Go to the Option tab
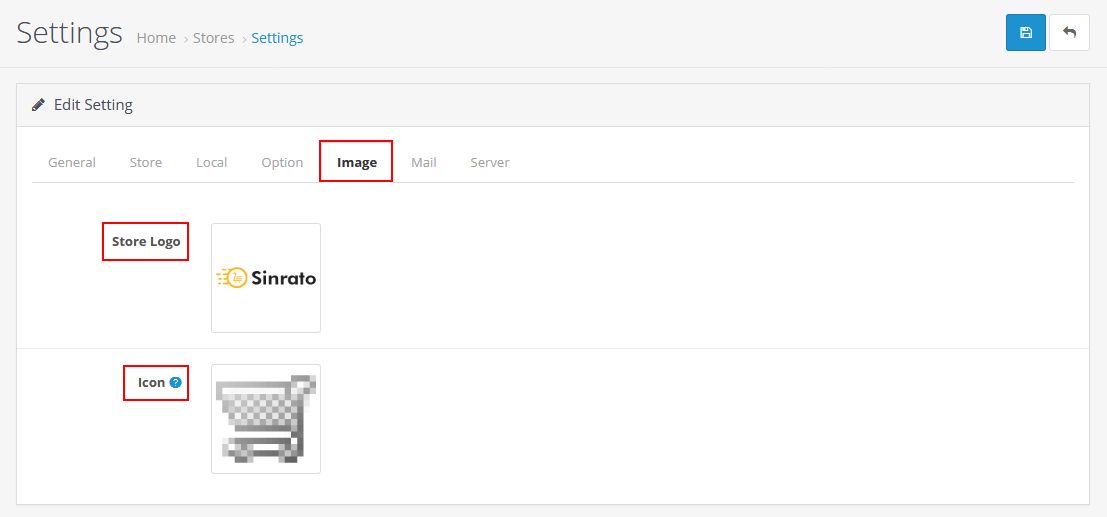 coord(282,162)
